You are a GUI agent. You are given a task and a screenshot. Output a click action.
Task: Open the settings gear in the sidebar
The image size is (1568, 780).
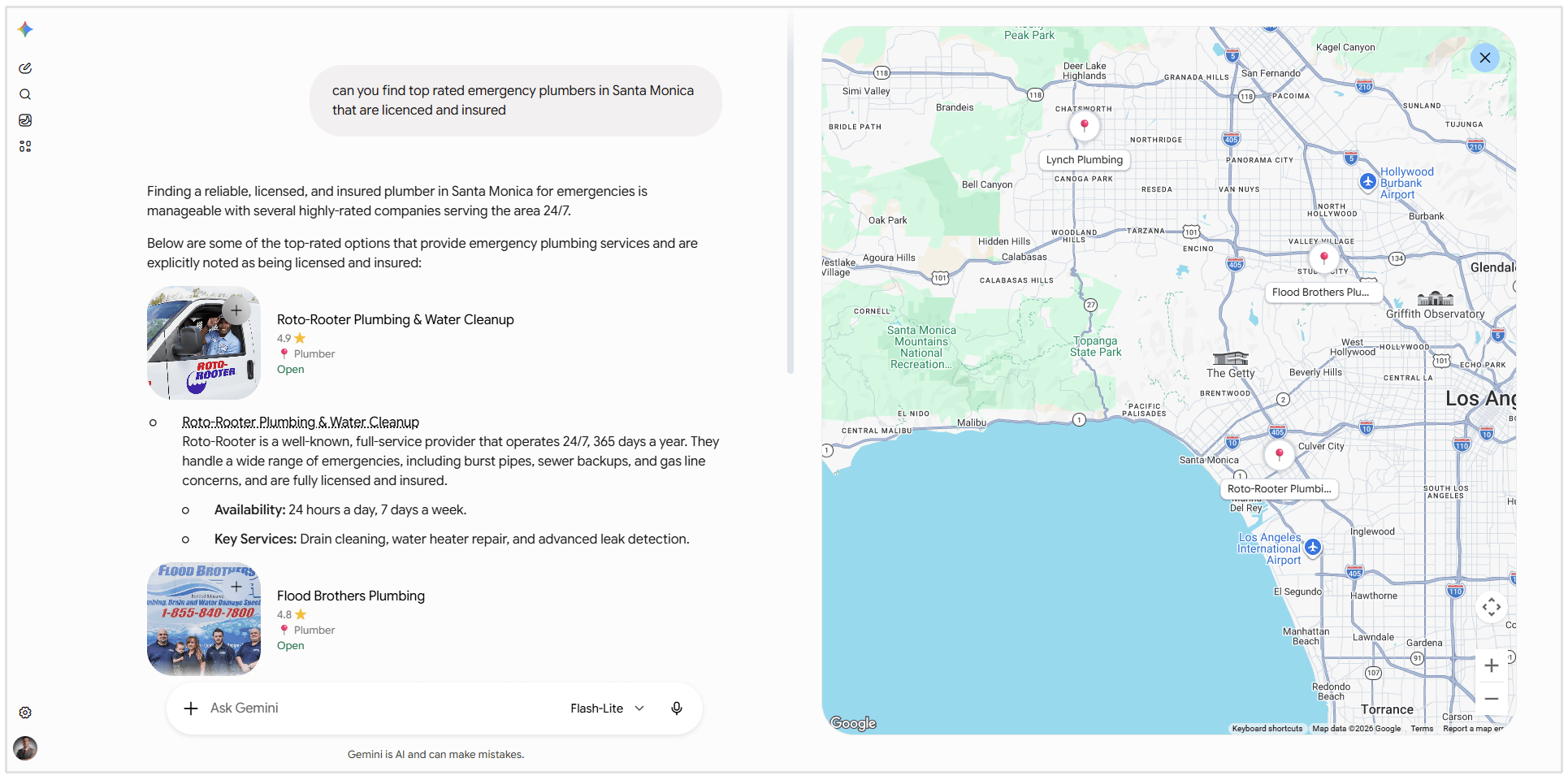pos(25,713)
